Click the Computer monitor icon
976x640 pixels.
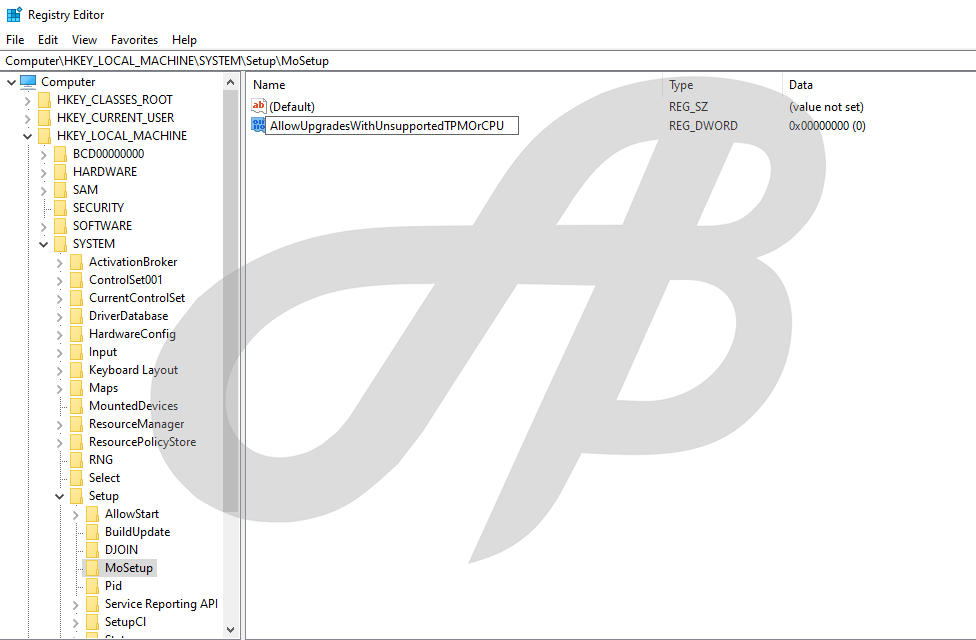(28, 82)
